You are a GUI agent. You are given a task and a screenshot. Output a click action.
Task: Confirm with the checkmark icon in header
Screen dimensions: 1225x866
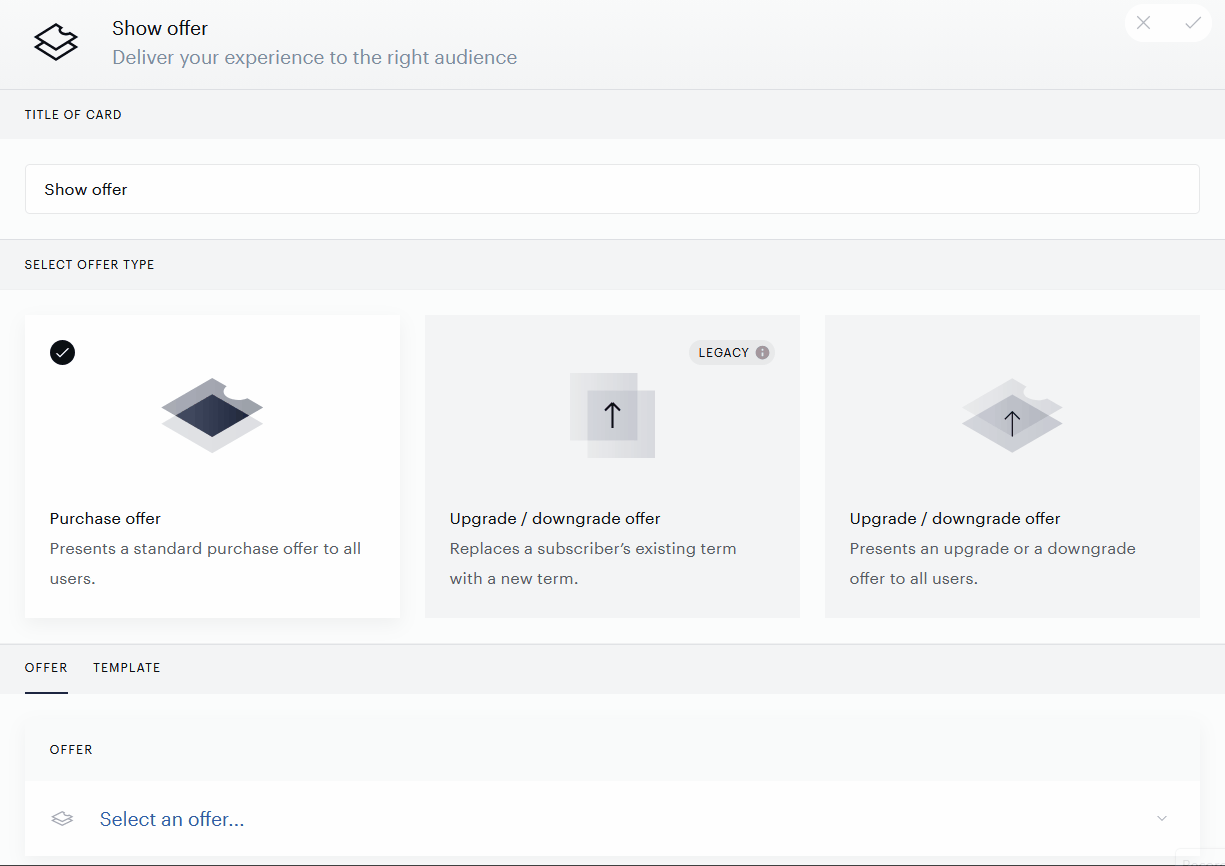pyautogui.click(x=1192, y=23)
